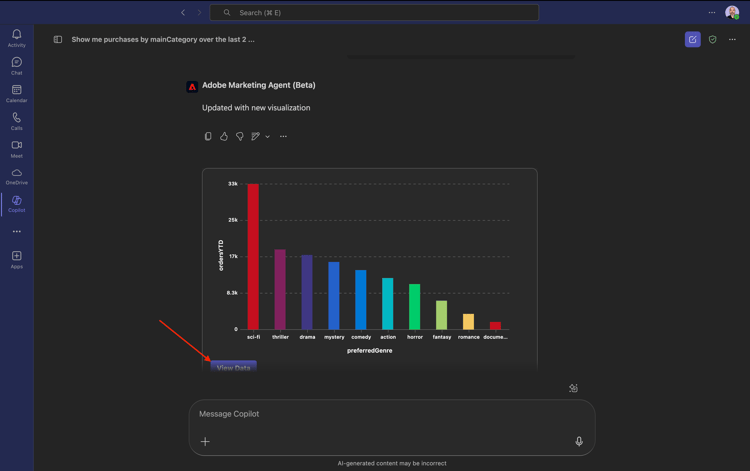Click the microphone dictation icon
The height and width of the screenshot is (471, 750).
click(579, 441)
